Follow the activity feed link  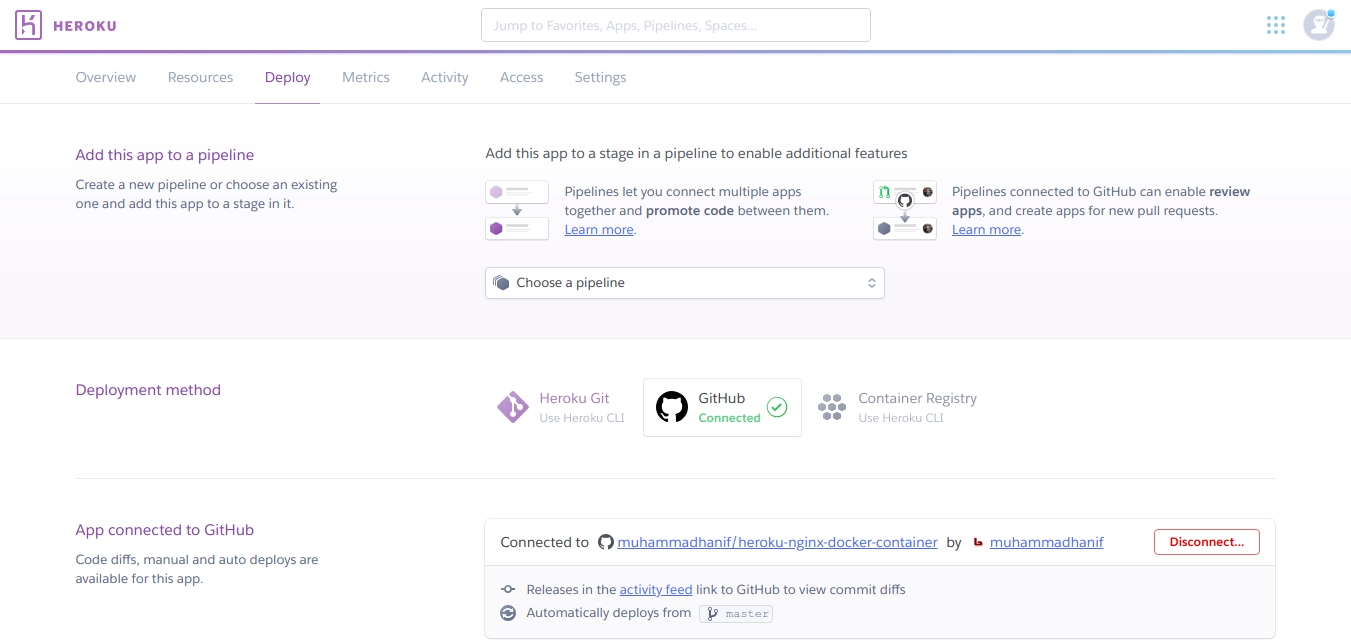656,590
